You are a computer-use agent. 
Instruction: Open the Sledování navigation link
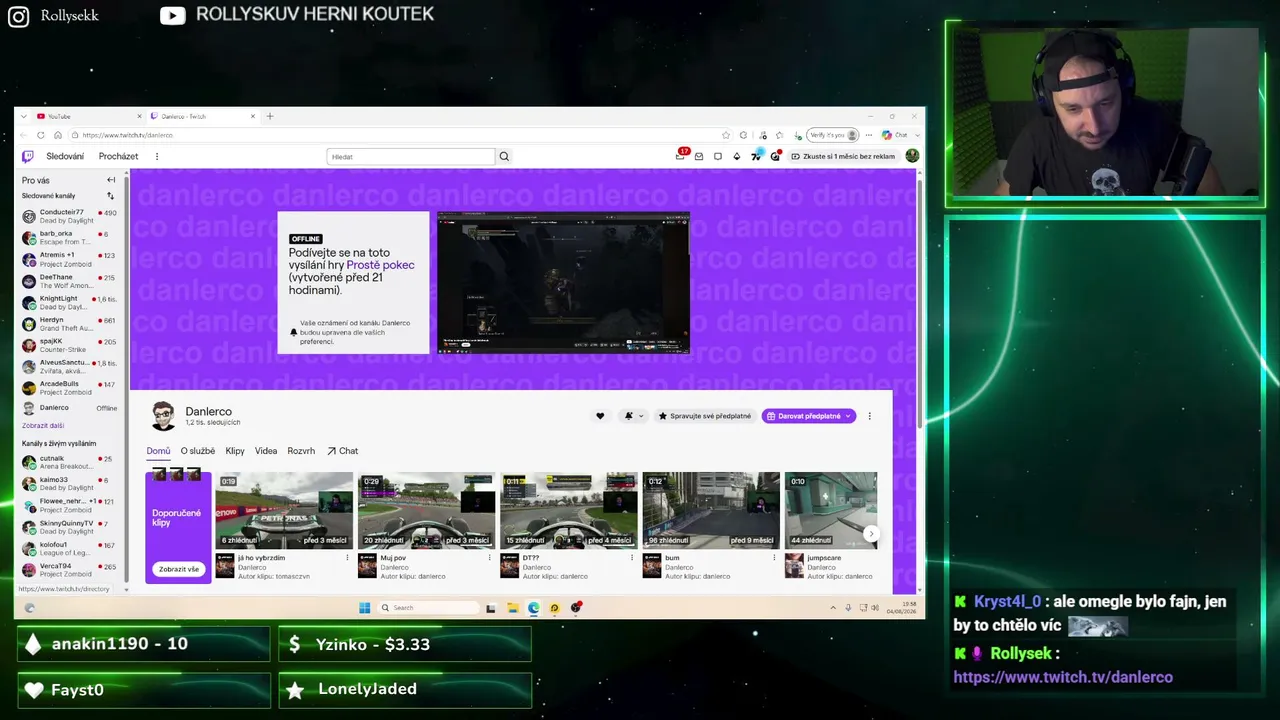(65, 156)
